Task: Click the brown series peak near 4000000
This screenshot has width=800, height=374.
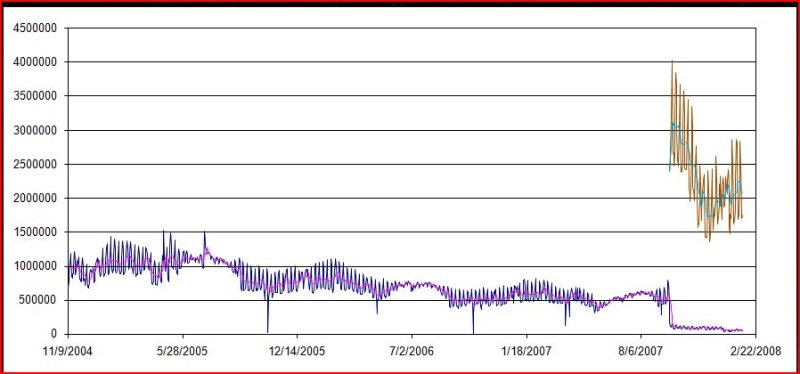Action: [672, 62]
